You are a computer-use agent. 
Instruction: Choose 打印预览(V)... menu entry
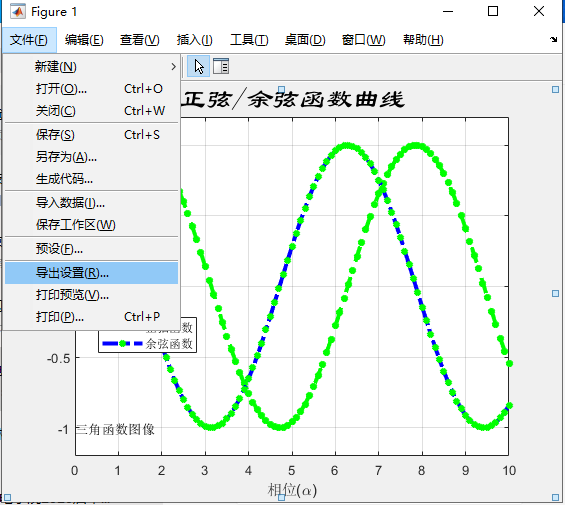click(92, 295)
